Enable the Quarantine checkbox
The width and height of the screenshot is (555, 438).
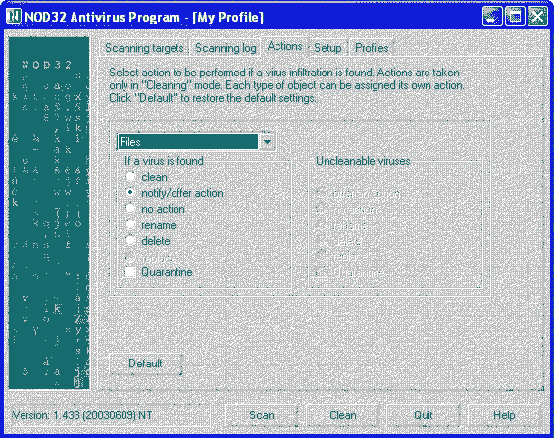(x=130, y=272)
